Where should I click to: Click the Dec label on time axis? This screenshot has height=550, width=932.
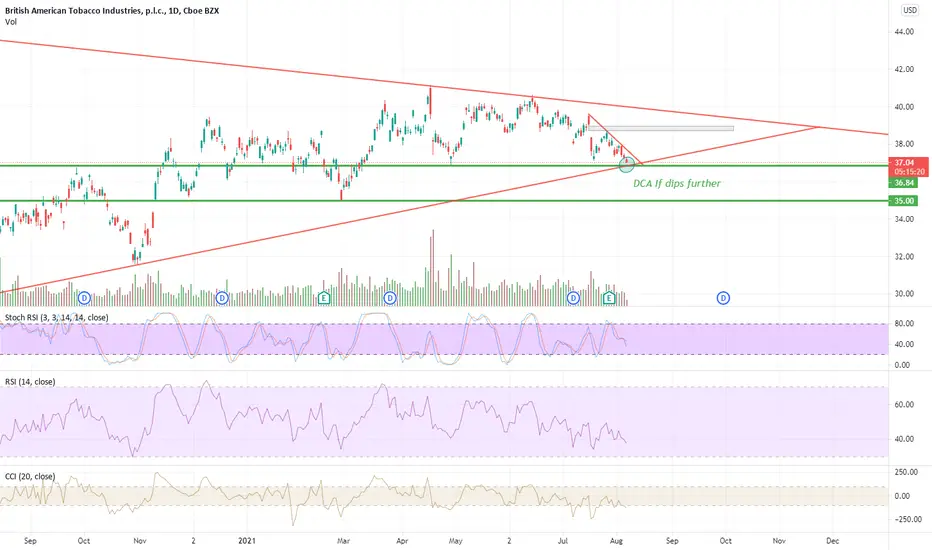tap(833, 541)
